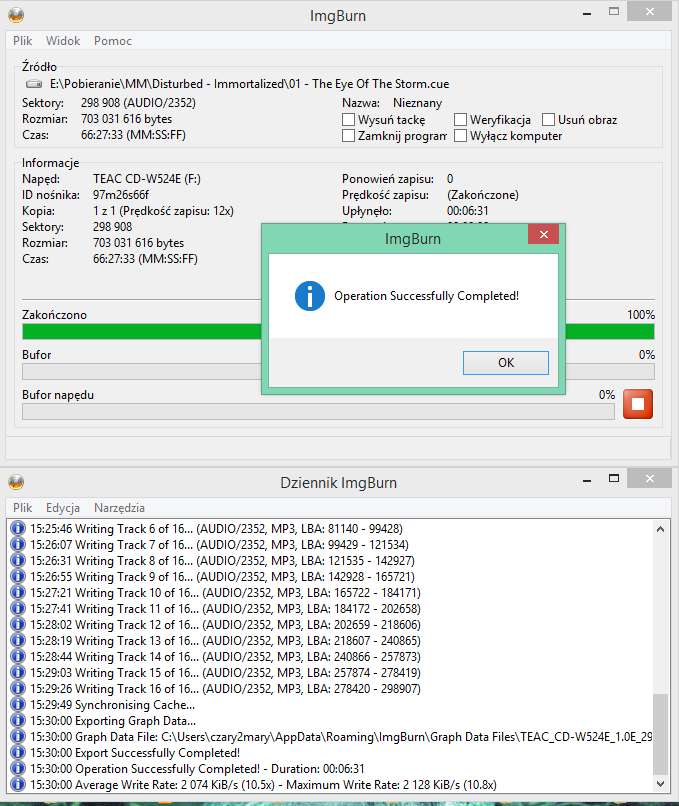The image size is (679, 806).
Task: Click the '(Zakończone)' write speed value
Action: [483, 195]
